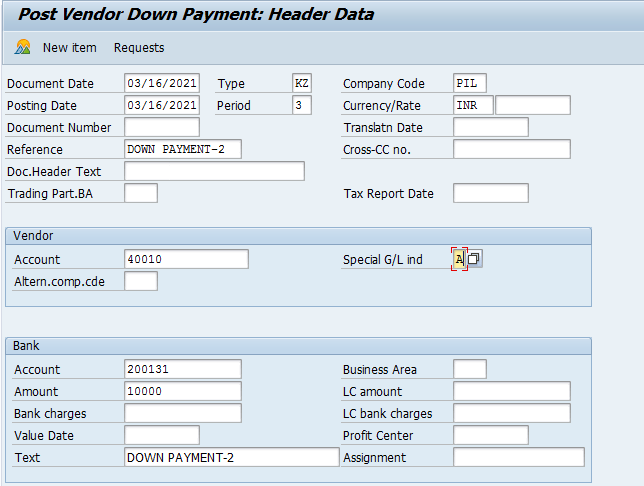Click the Tax Report Date field

pyautogui.click(x=491, y=193)
